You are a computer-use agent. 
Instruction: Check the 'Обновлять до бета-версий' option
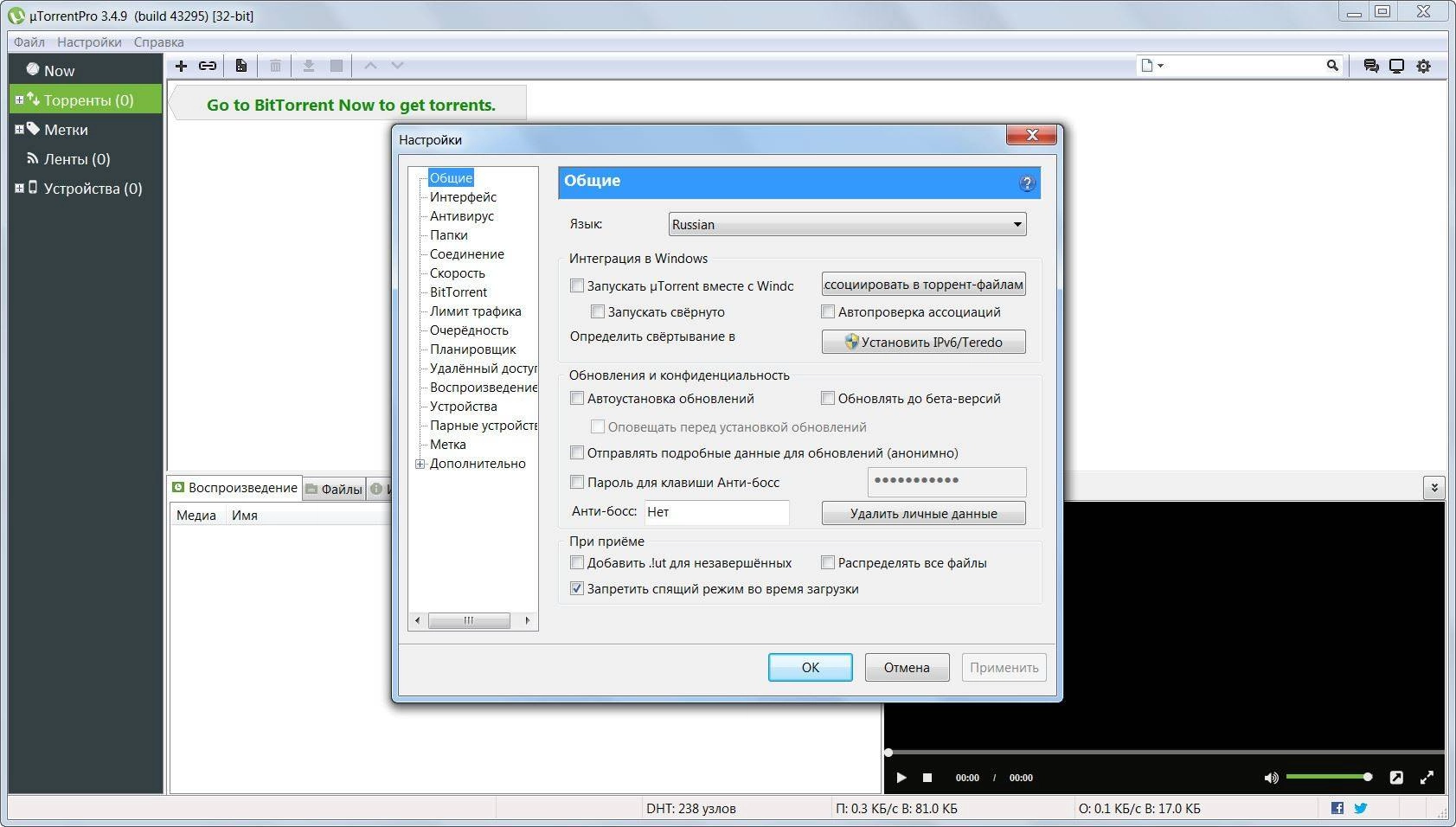(828, 398)
